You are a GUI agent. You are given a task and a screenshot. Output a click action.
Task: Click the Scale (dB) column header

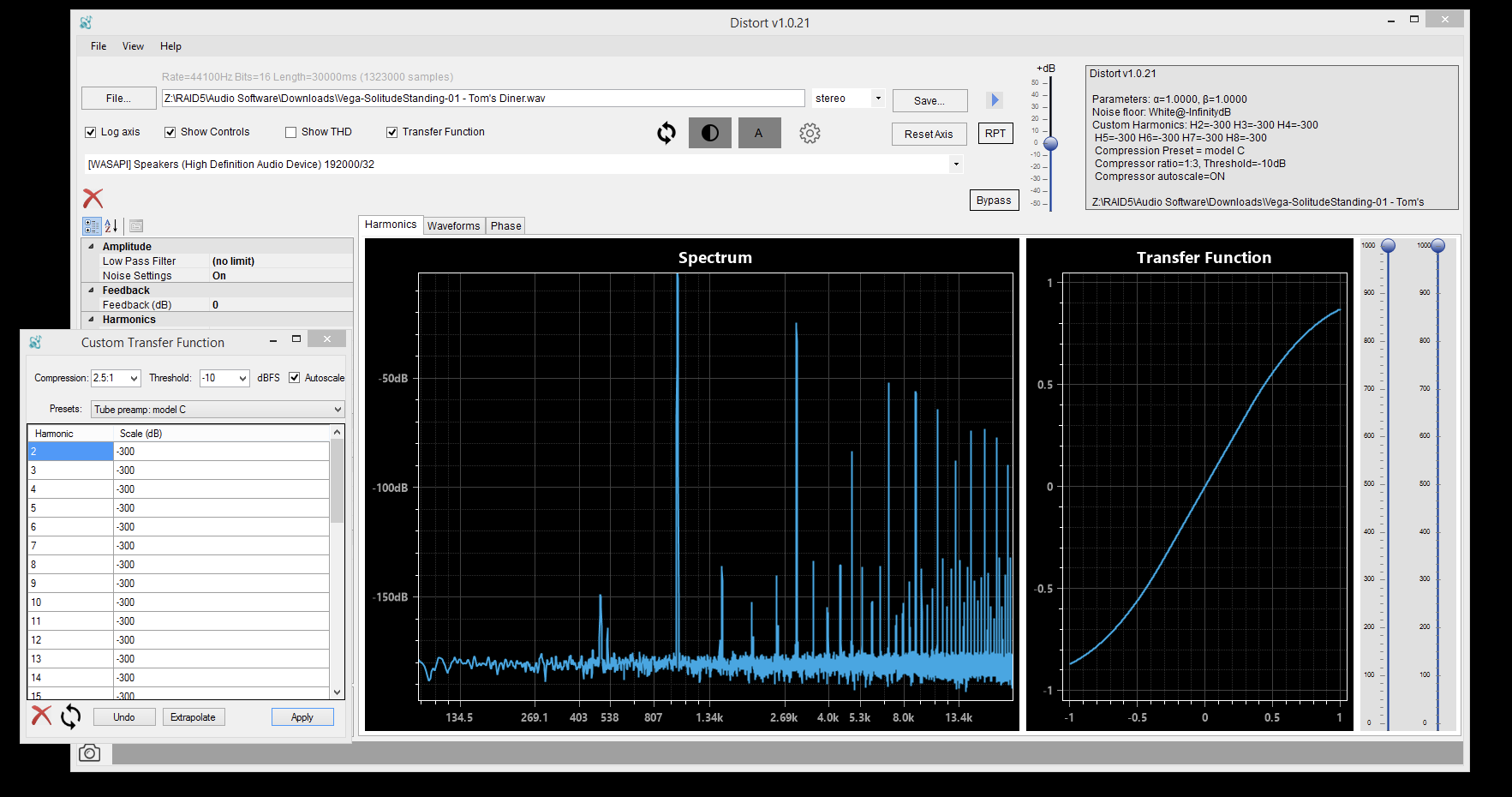pyautogui.click(x=222, y=434)
